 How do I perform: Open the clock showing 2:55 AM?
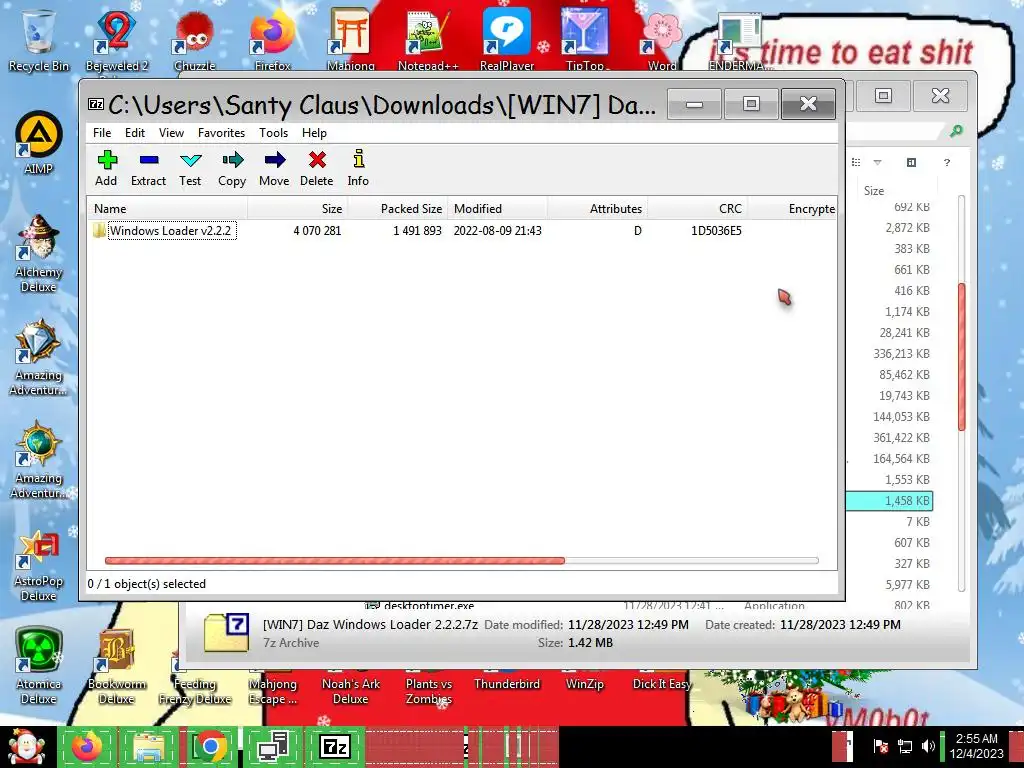point(976,746)
